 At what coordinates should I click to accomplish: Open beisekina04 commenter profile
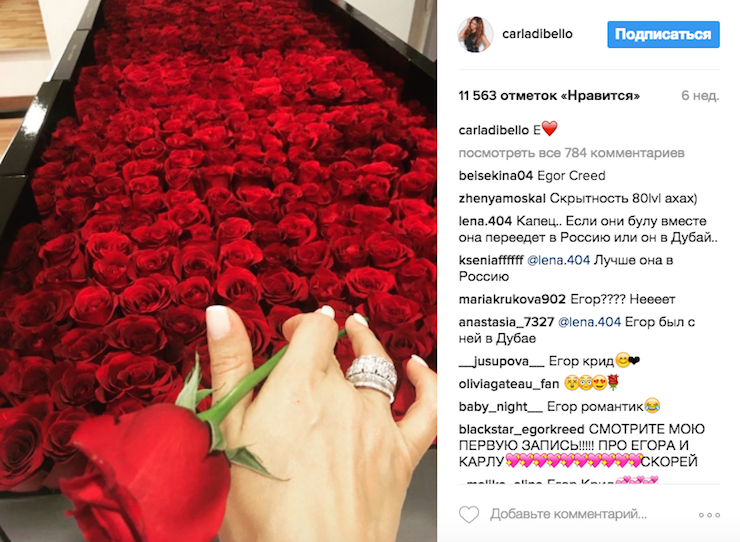pyautogui.click(x=496, y=176)
